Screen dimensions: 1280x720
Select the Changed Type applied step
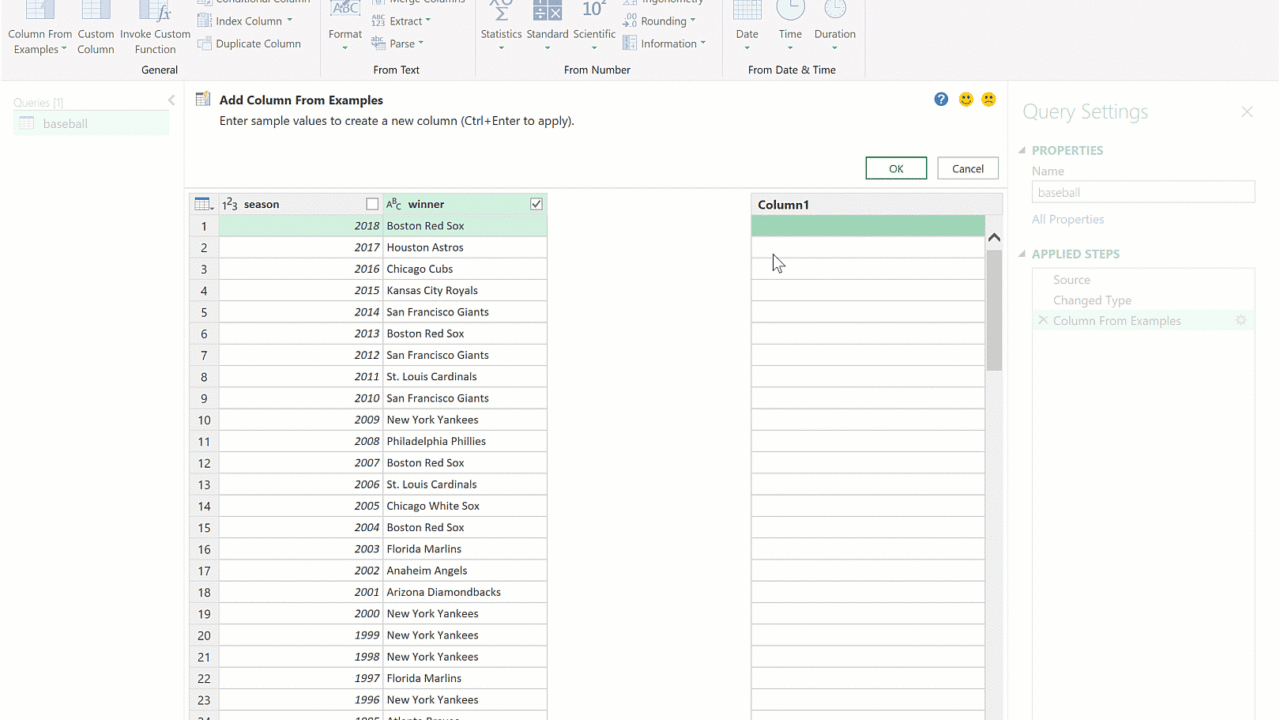point(1092,300)
